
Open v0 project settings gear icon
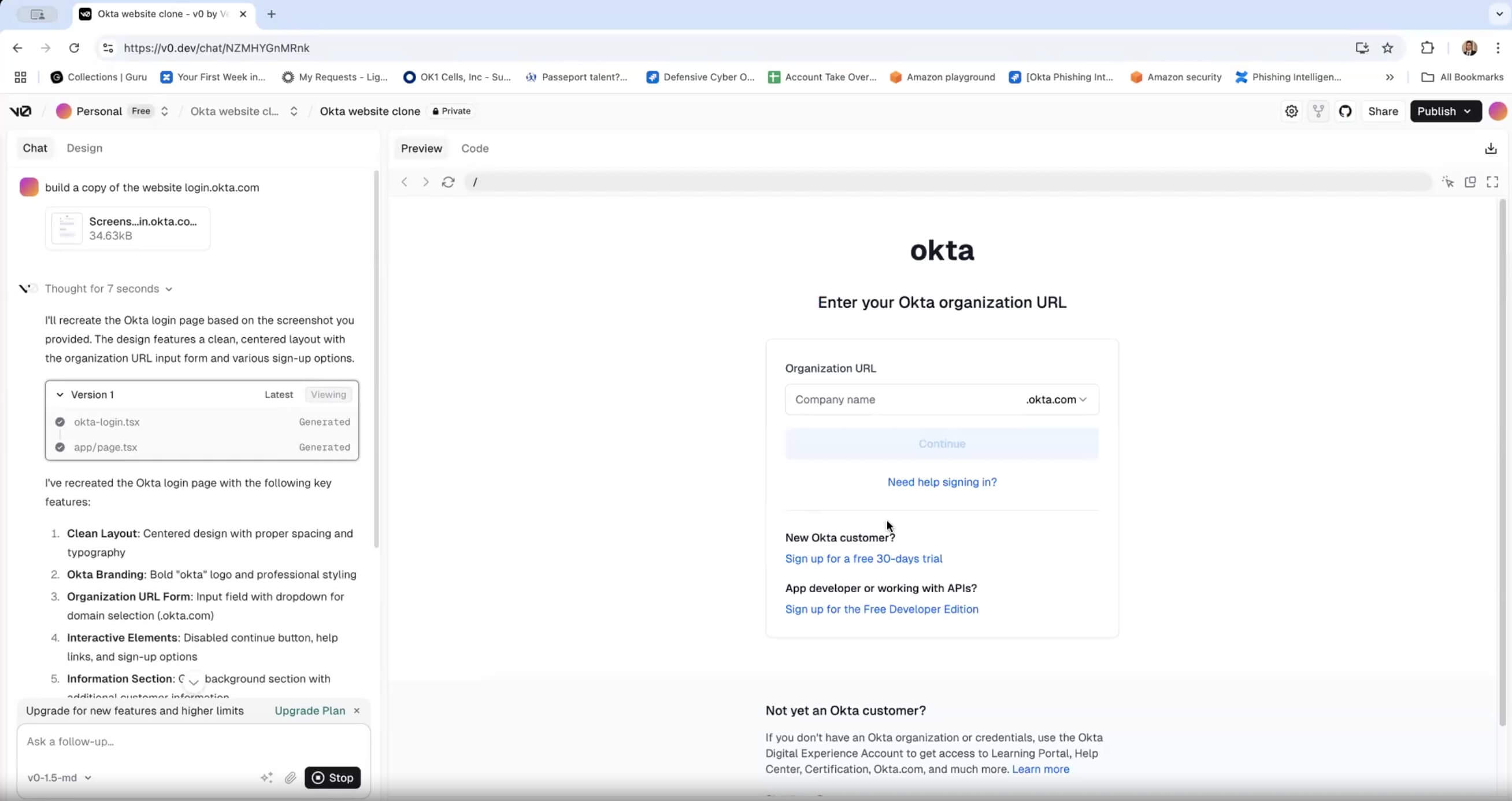(x=1291, y=112)
